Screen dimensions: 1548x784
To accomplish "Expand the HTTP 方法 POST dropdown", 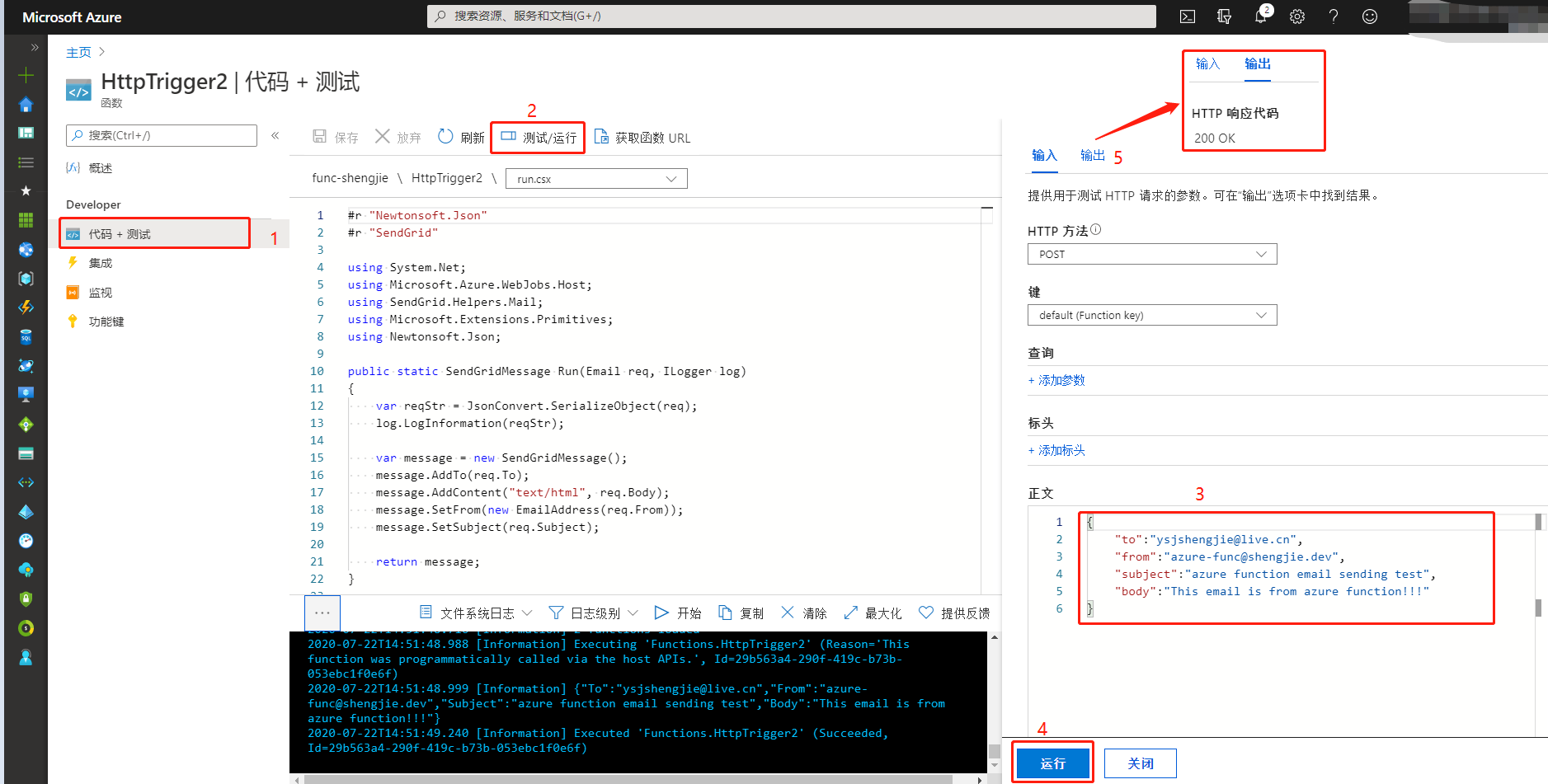I will click(1151, 254).
